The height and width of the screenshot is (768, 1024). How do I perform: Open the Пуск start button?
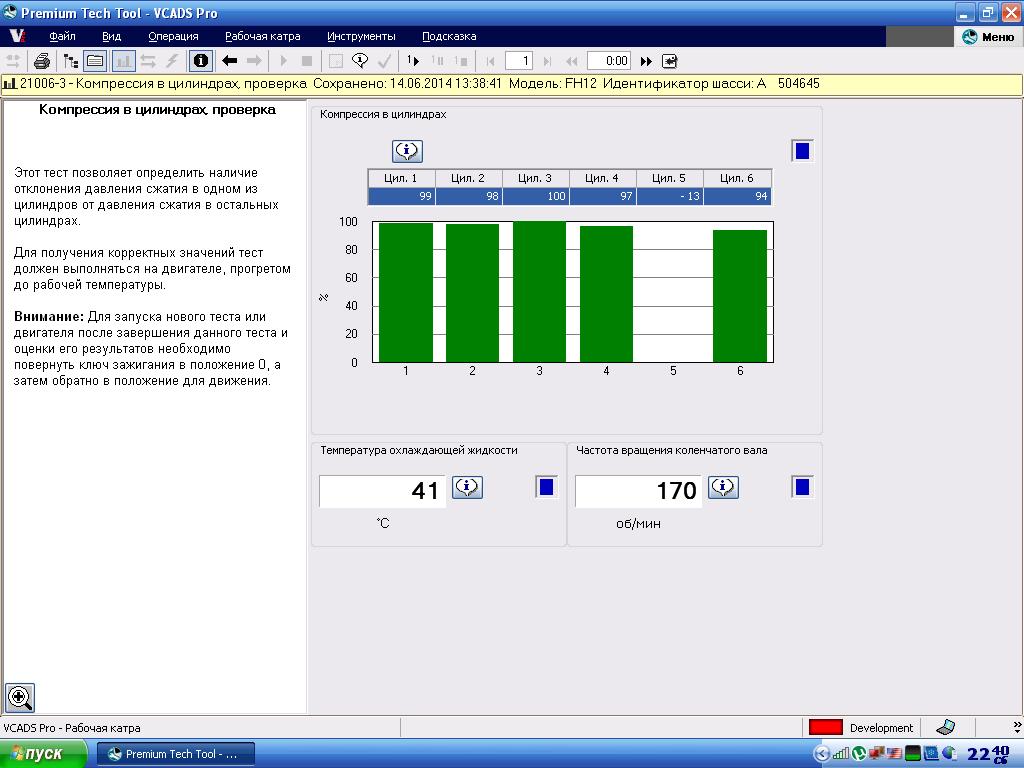pyautogui.click(x=42, y=754)
